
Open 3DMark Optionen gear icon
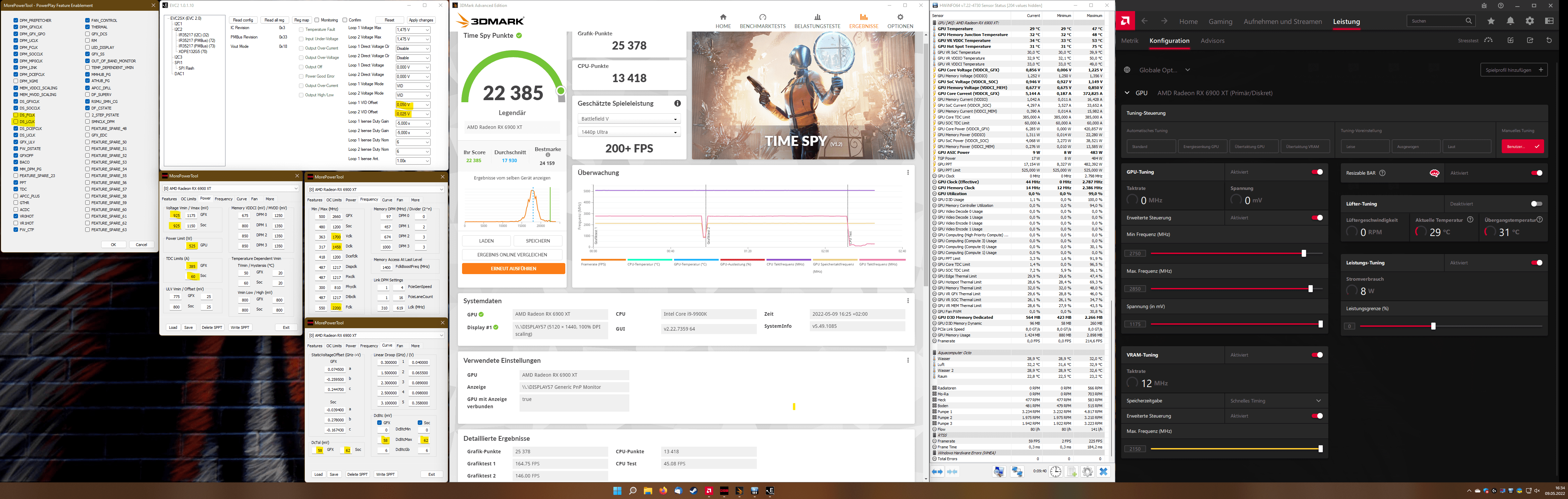(x=900, y=17)
